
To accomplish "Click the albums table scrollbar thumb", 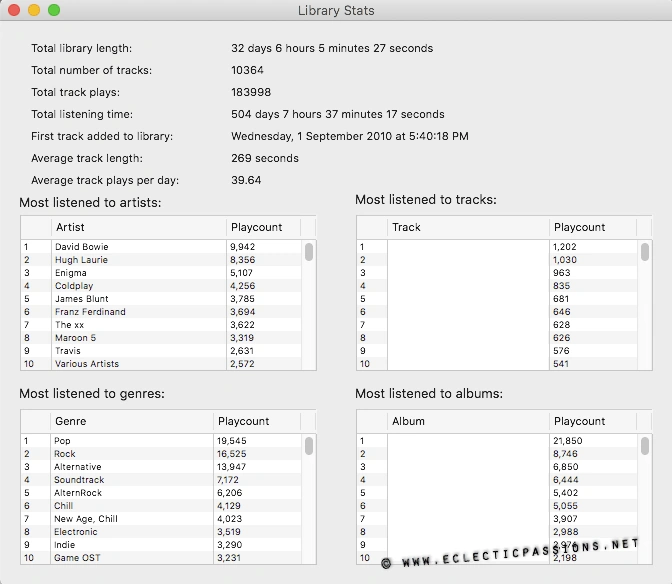I will [645, 446].
